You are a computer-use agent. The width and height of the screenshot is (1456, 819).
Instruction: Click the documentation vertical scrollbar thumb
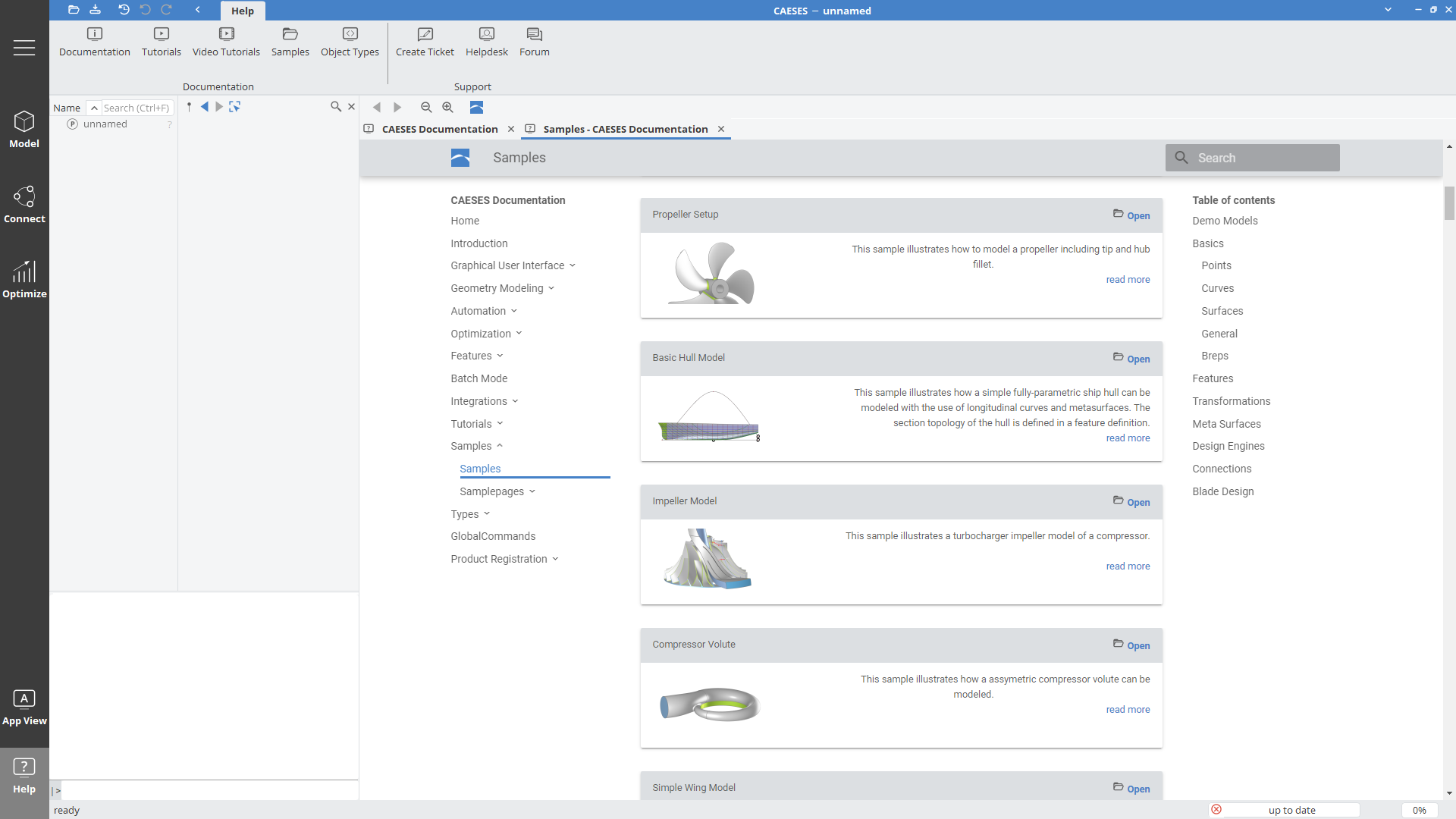click(1449, 203)
